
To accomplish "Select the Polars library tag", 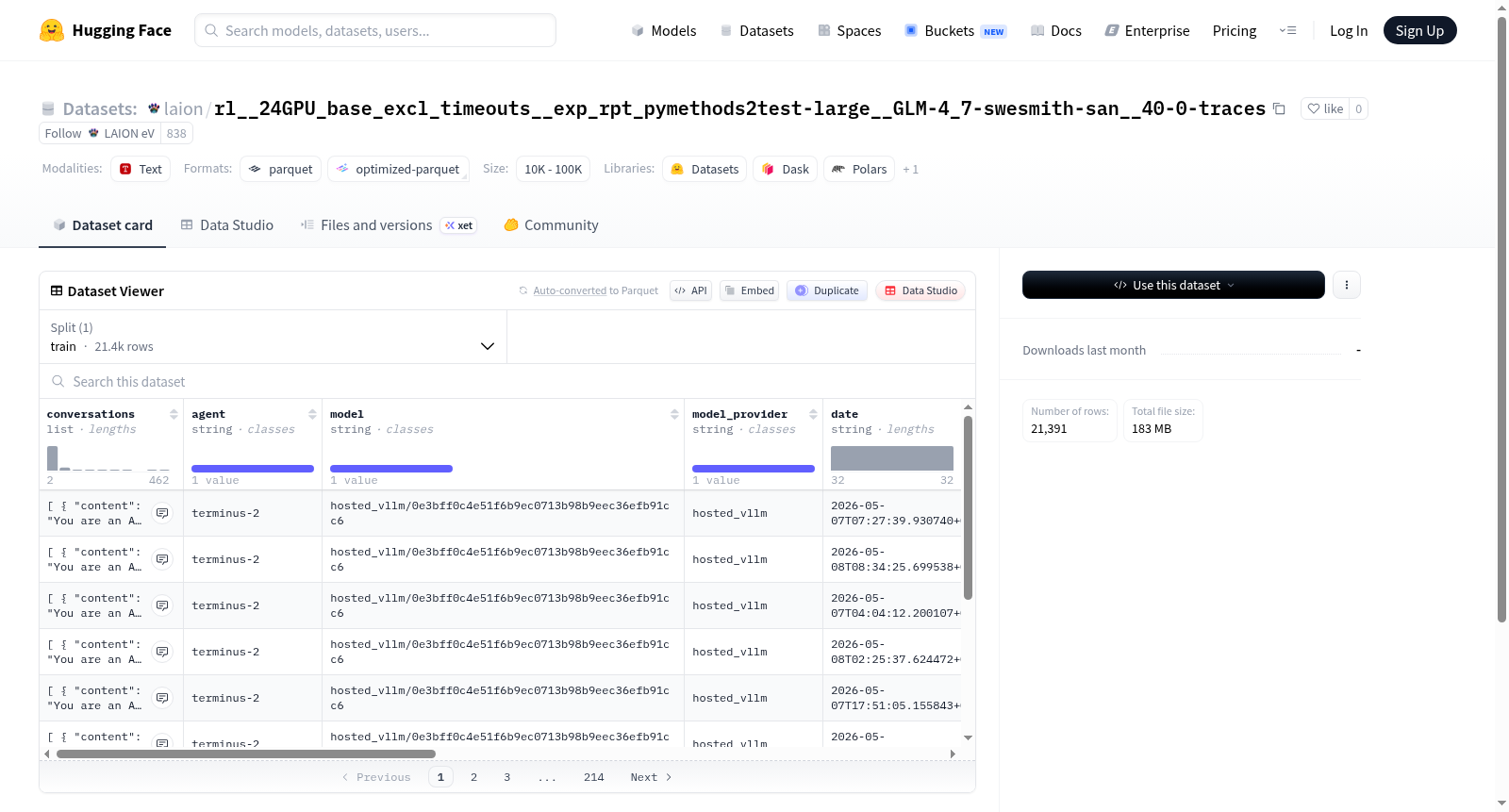I will 859,170.
